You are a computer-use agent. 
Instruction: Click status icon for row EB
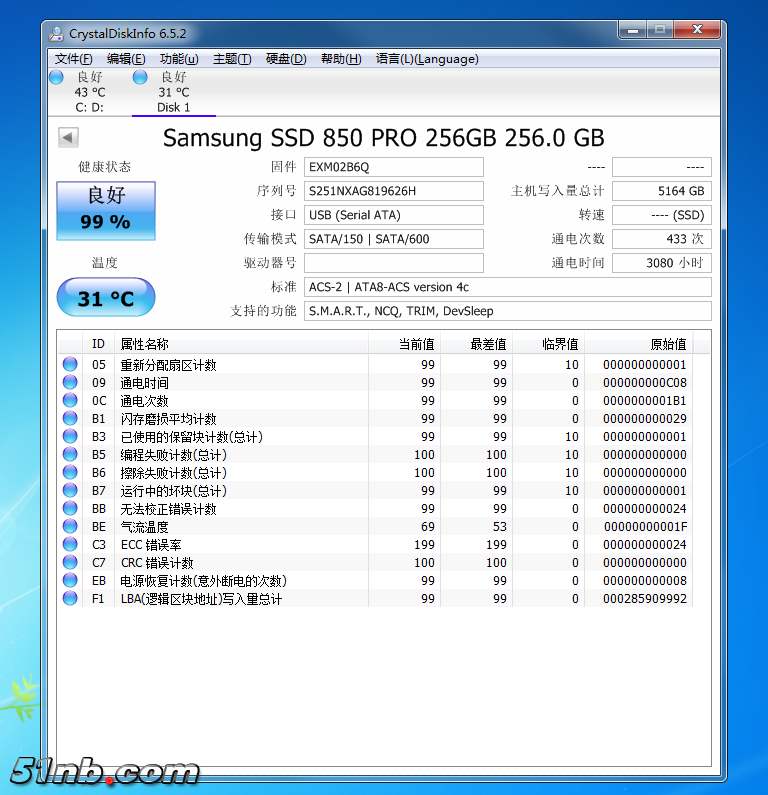pyautogui.click(x=70, y=580)
